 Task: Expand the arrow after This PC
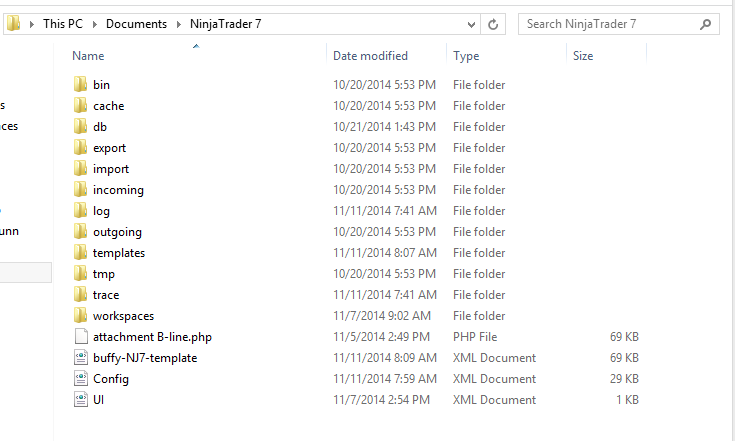click(x=95, y=24)
